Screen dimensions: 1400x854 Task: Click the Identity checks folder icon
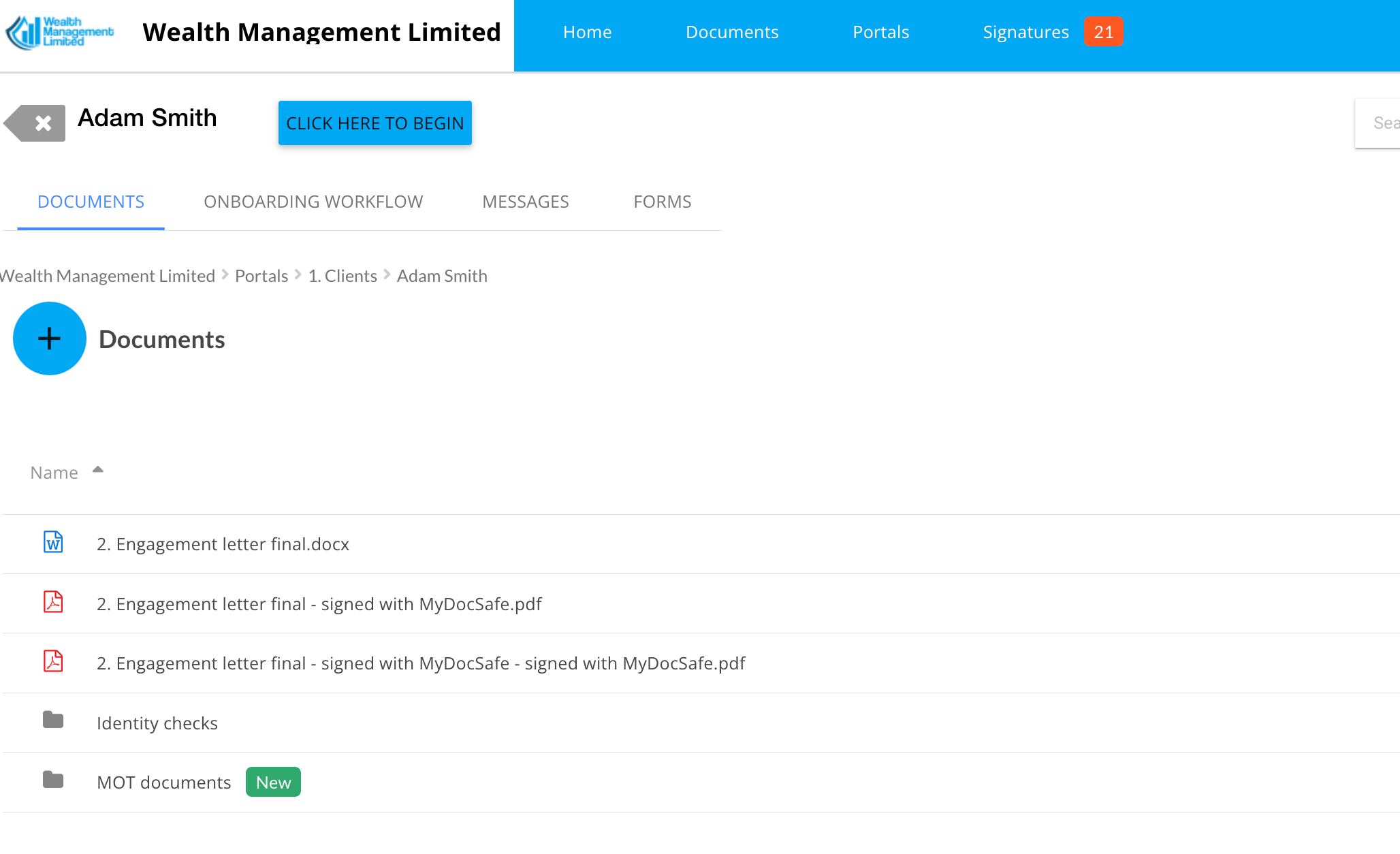(53, 721)
